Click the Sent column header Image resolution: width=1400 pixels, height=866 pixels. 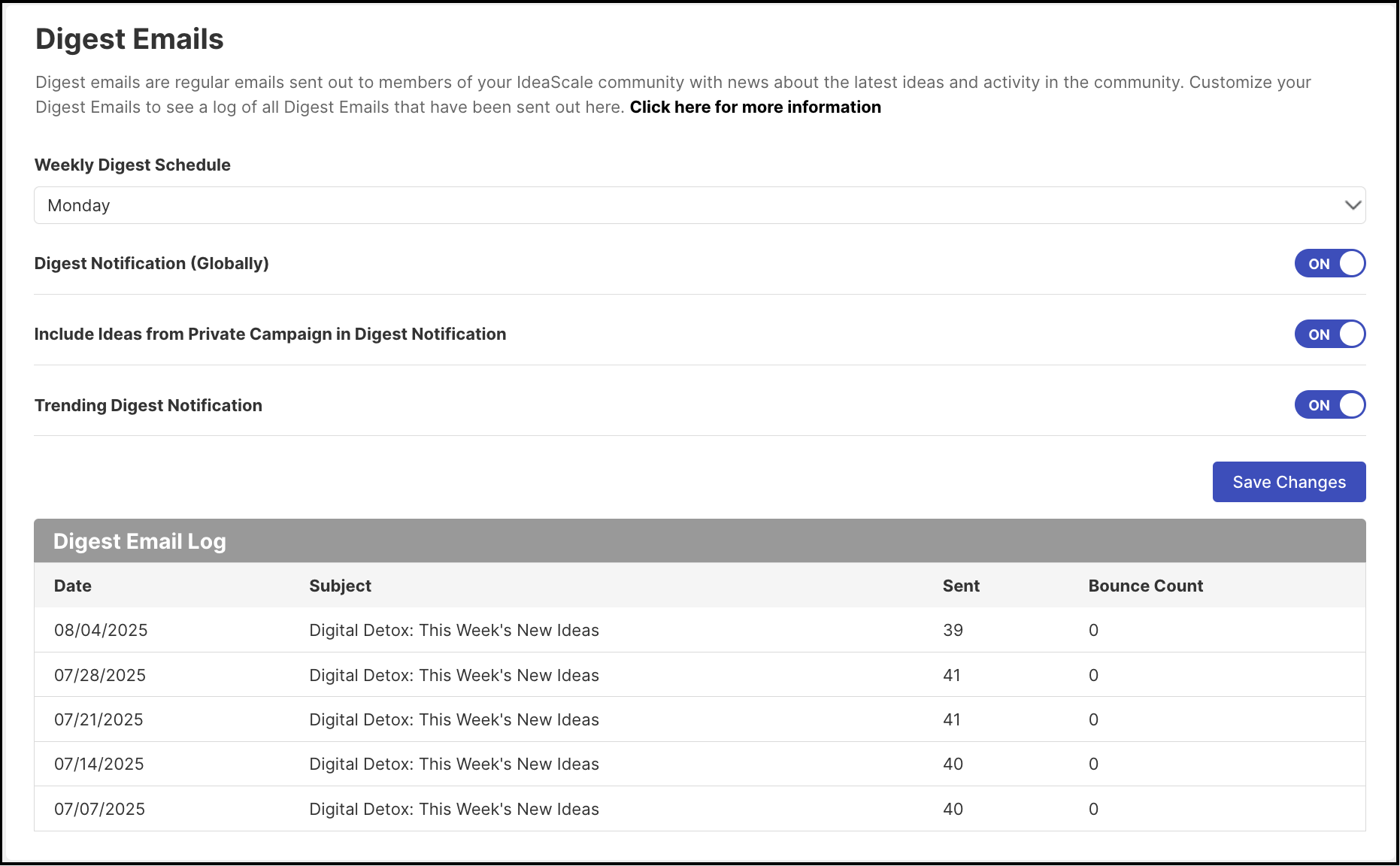tap(961, 586)
